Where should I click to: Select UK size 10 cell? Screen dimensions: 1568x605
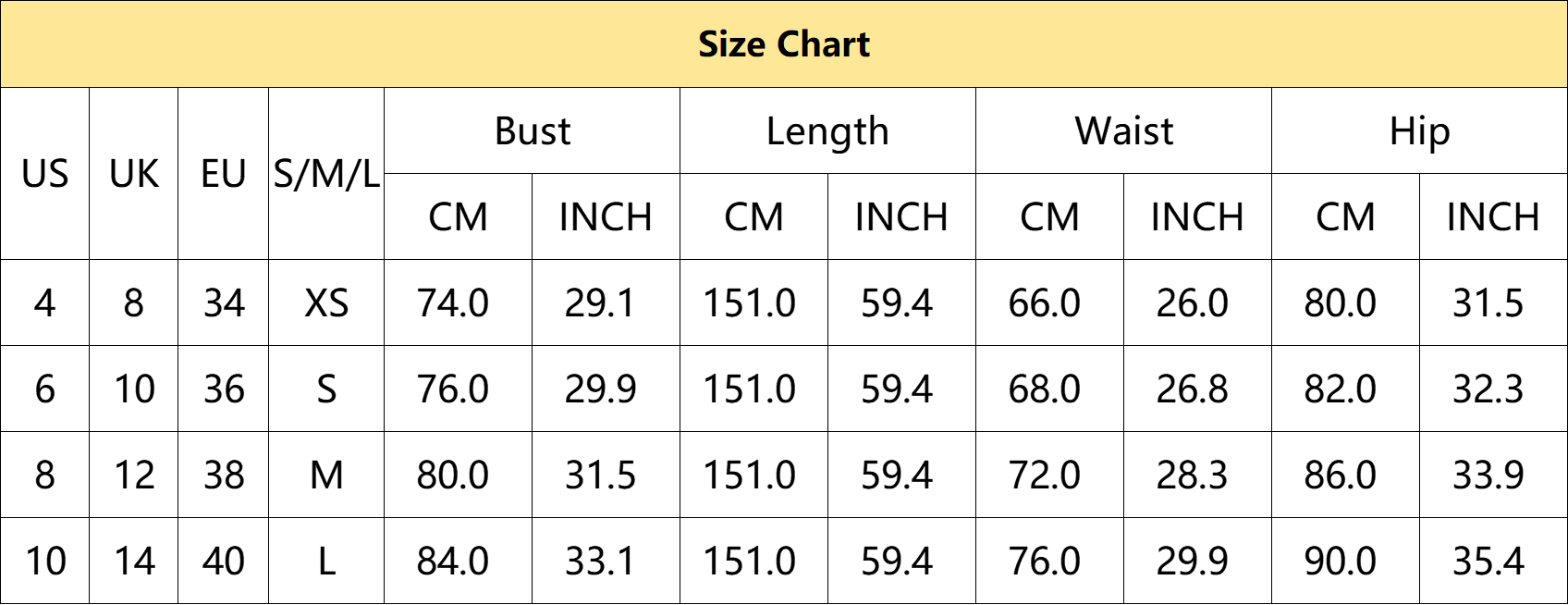click(x=134, y=389)
